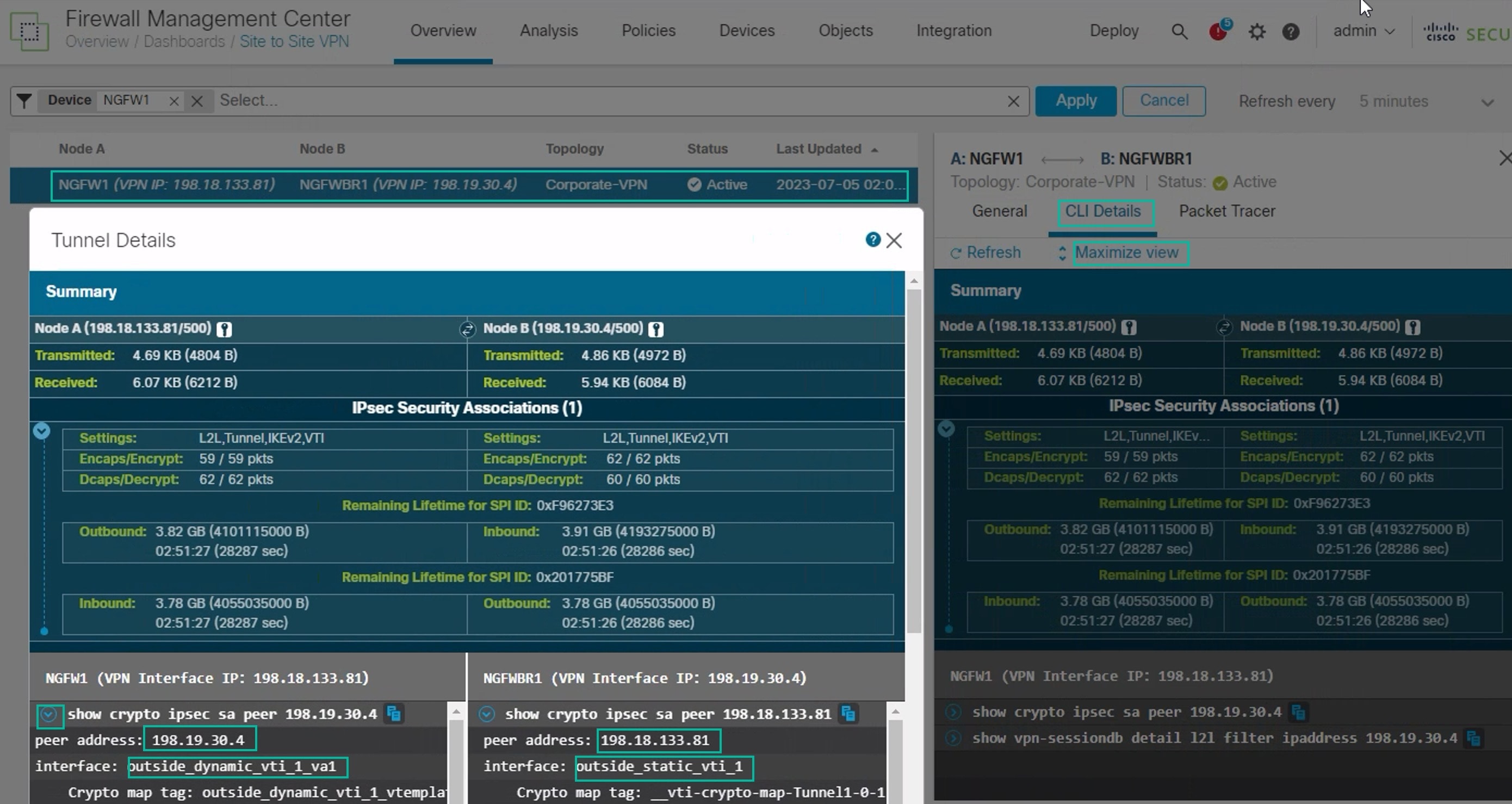Open the search magnifier in top bar
The image size is (1512, 804).
(1179, 32)
